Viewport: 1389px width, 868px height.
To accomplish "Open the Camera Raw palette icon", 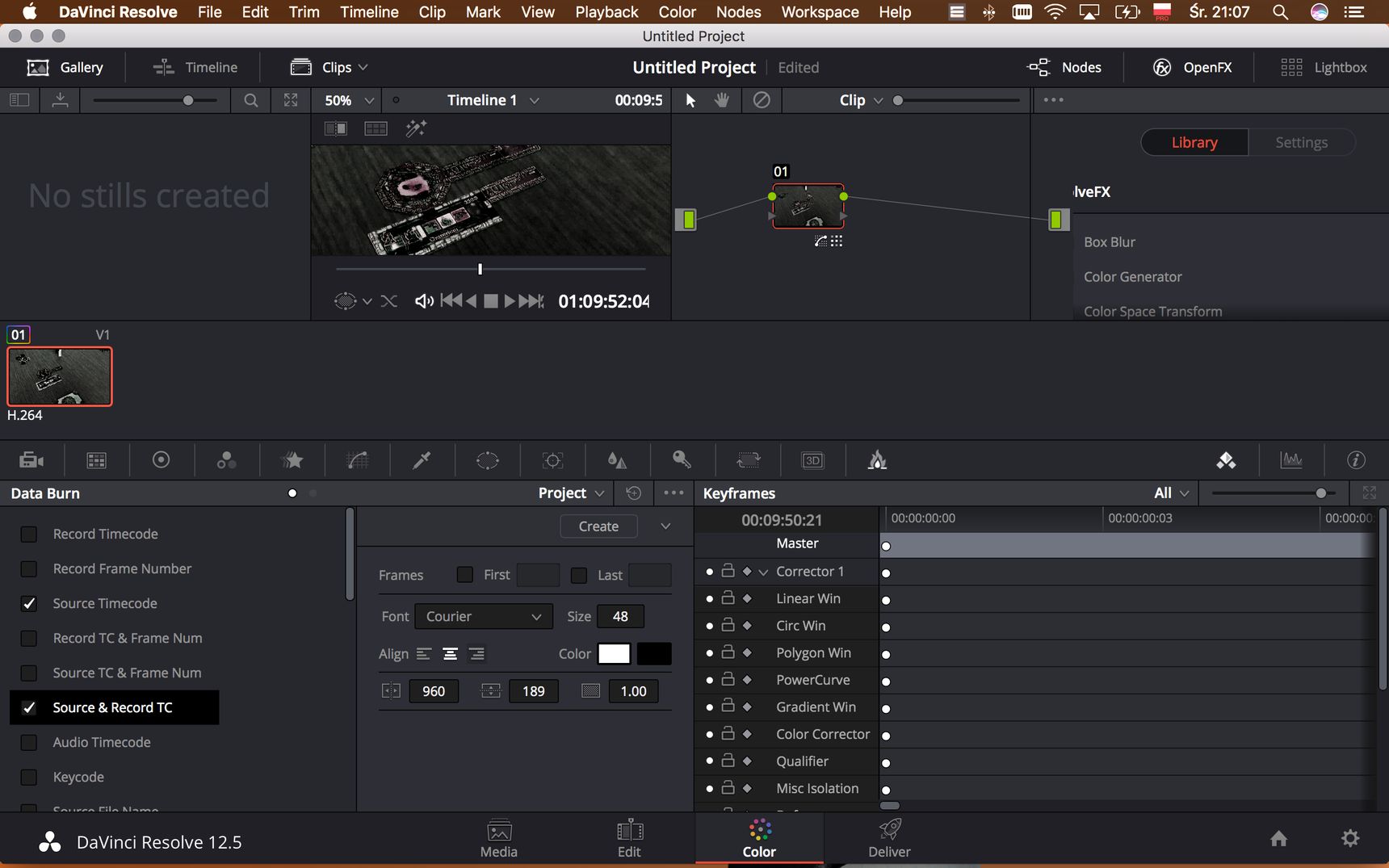I will (31, 460).
